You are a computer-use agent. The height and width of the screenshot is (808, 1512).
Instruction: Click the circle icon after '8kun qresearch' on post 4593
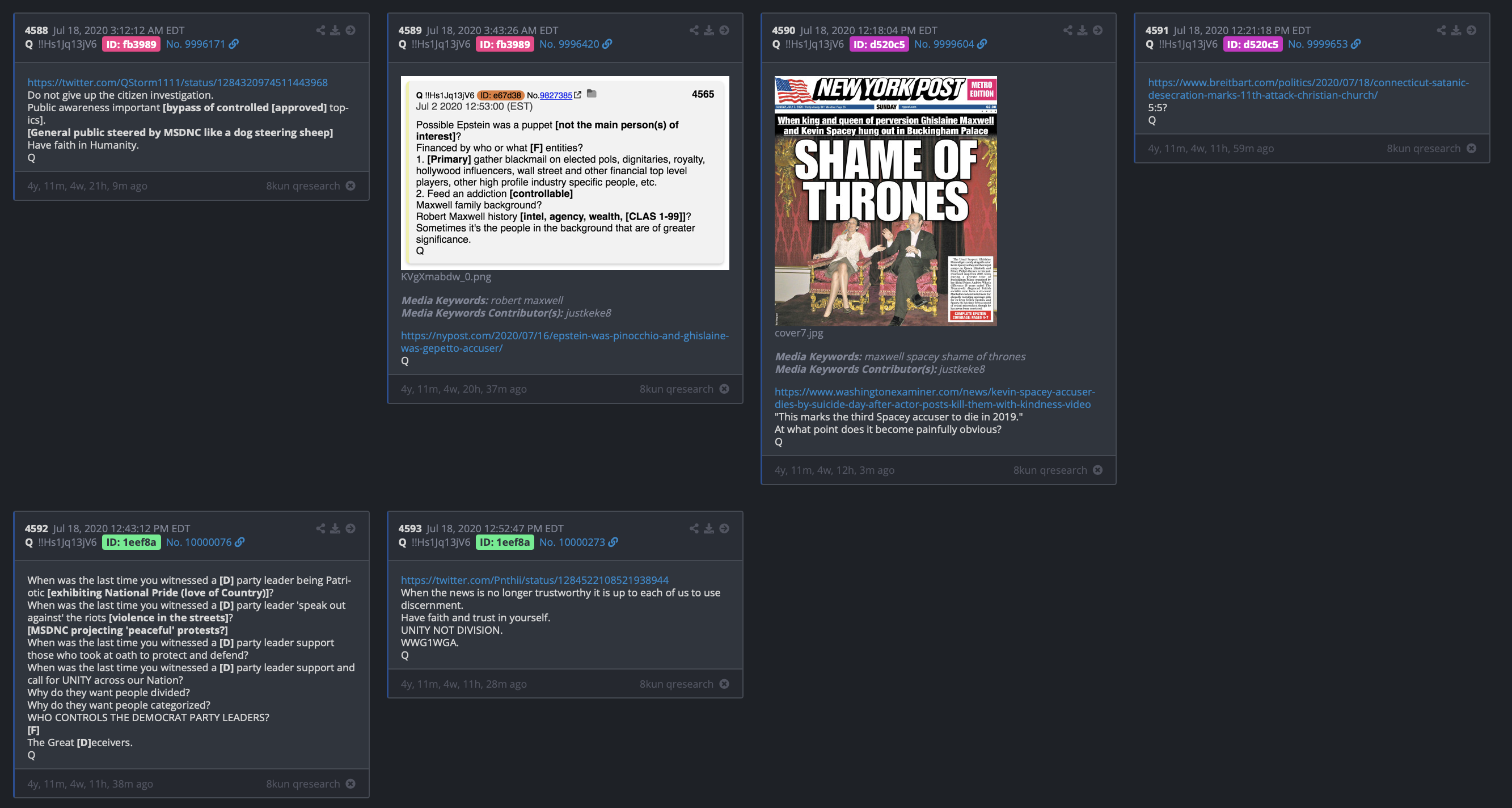(724, 684)
